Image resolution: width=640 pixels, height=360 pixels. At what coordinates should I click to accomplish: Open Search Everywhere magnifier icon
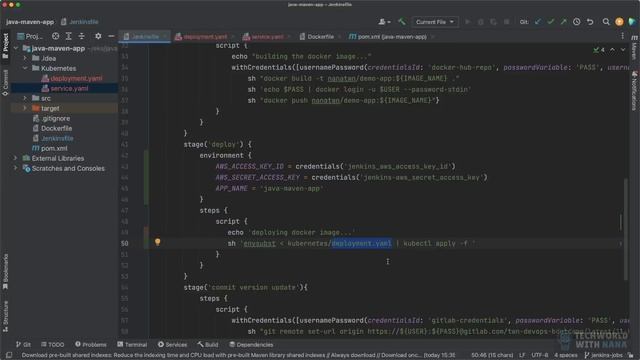click(x=606, y=22)
